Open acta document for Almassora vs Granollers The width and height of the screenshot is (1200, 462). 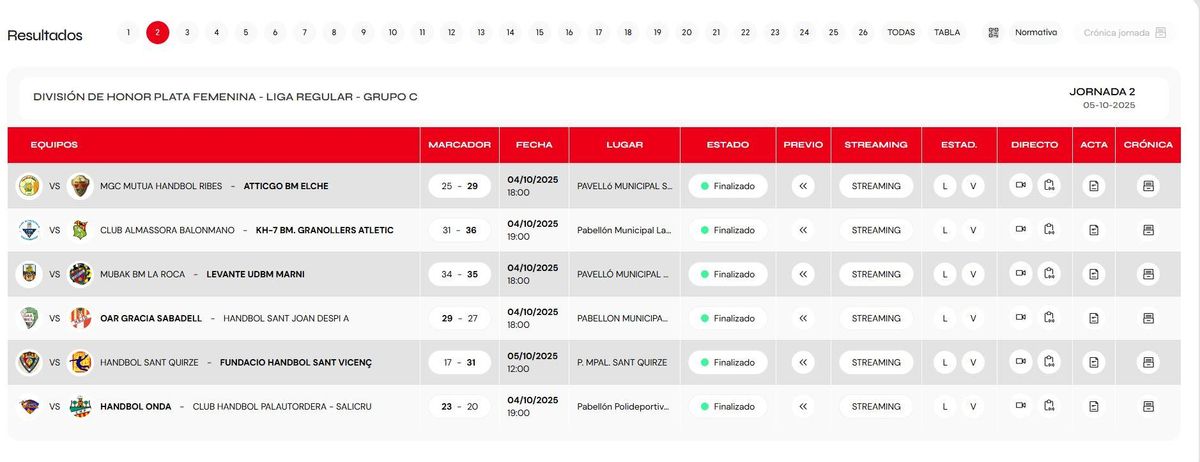click(1094, 230)
